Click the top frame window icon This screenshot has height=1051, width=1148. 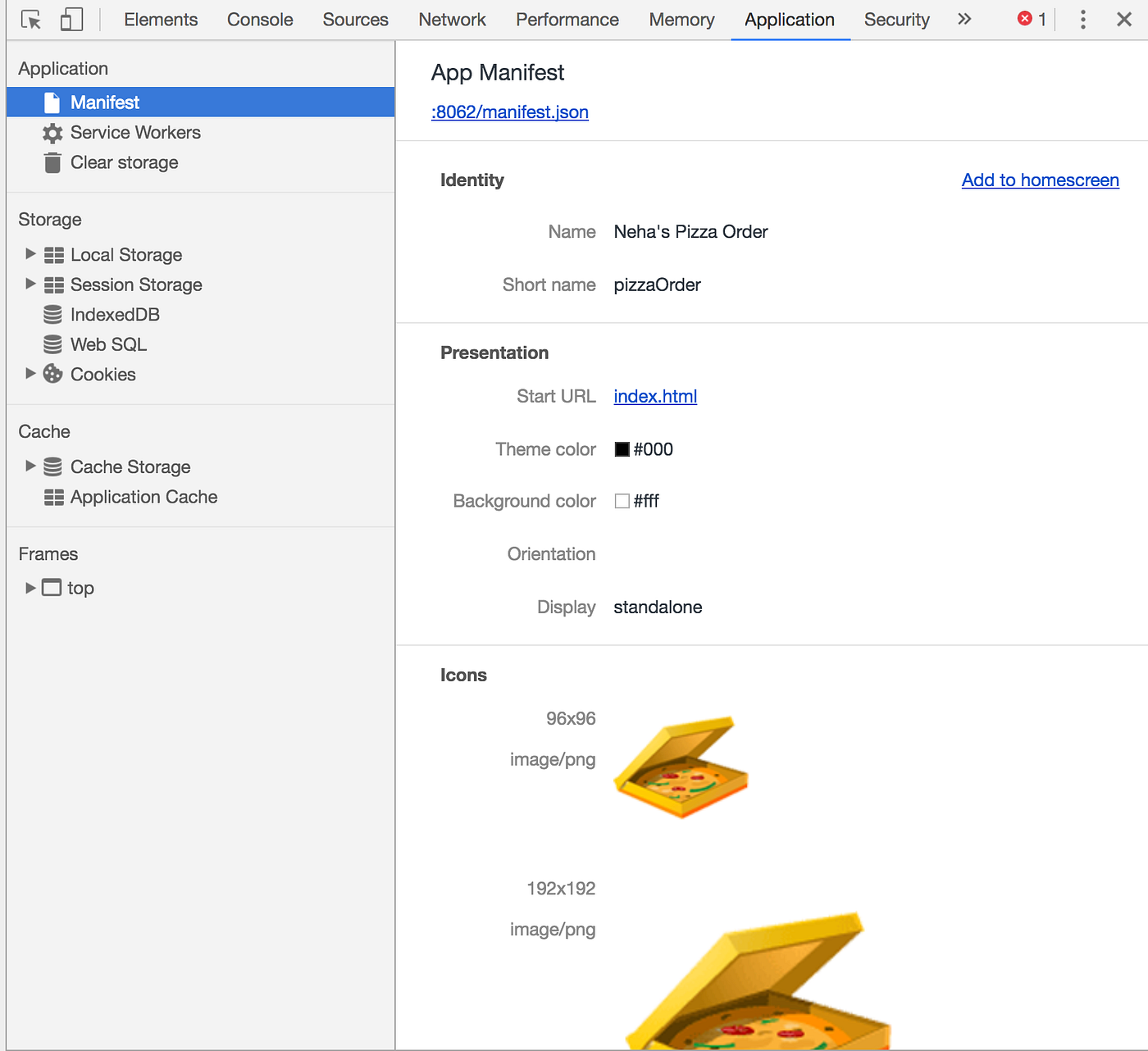52,588
